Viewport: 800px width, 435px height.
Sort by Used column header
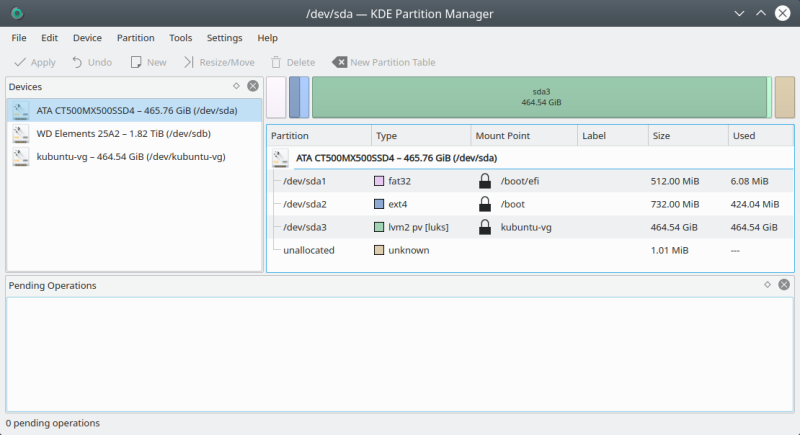[x=761, y=136]
